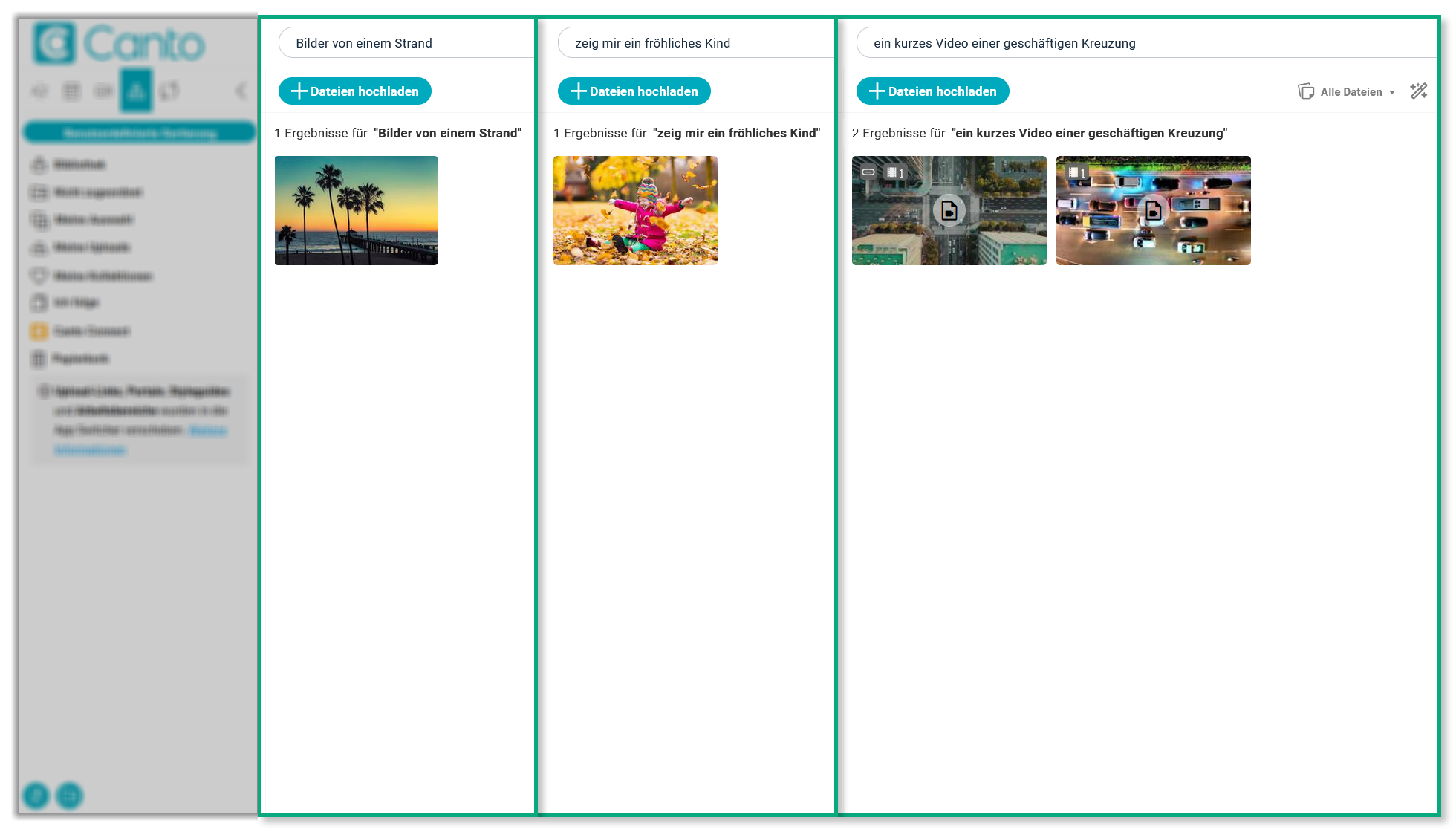Click the magic wand AI icon
Viewport: 1456px width, 832px height.
click(1418, 91)
